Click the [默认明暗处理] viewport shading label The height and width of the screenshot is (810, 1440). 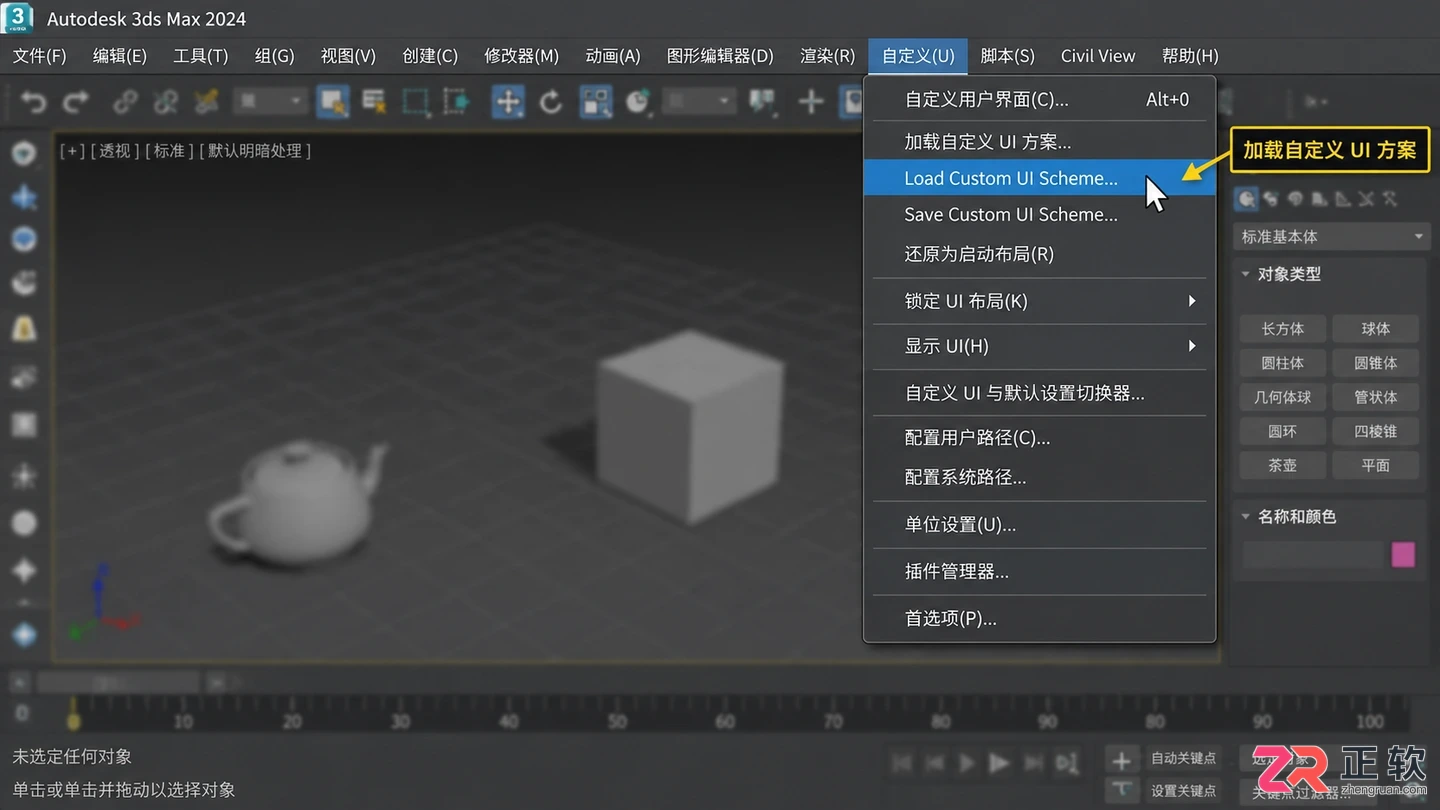255,151
